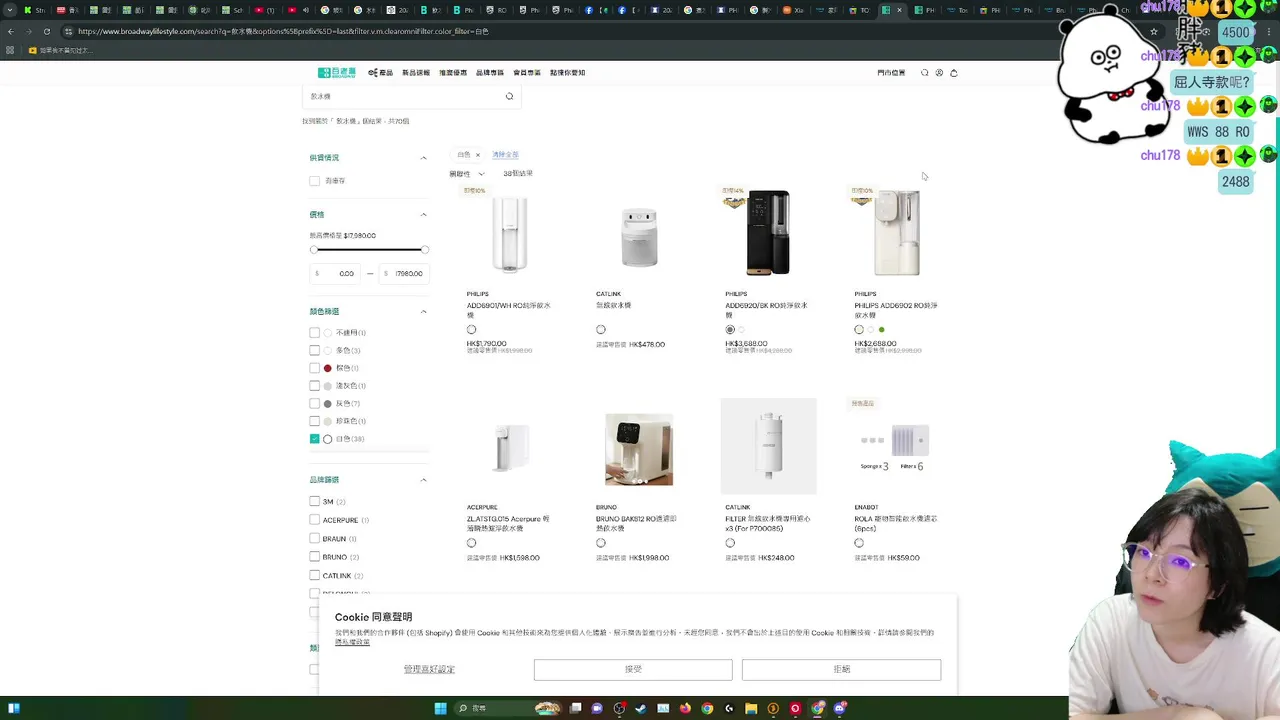Bookmark this page with the star icon
The width and height of the screenshot is (1280, 720).
point(1153,31)
